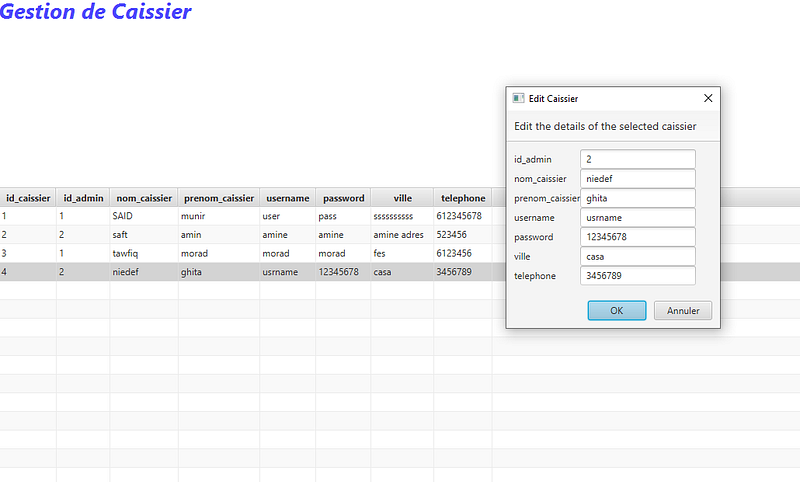This screenshot has width=800, height=482.
Task: Click the Annuler button
Action: pyautogui.click(x=683, y=311)
